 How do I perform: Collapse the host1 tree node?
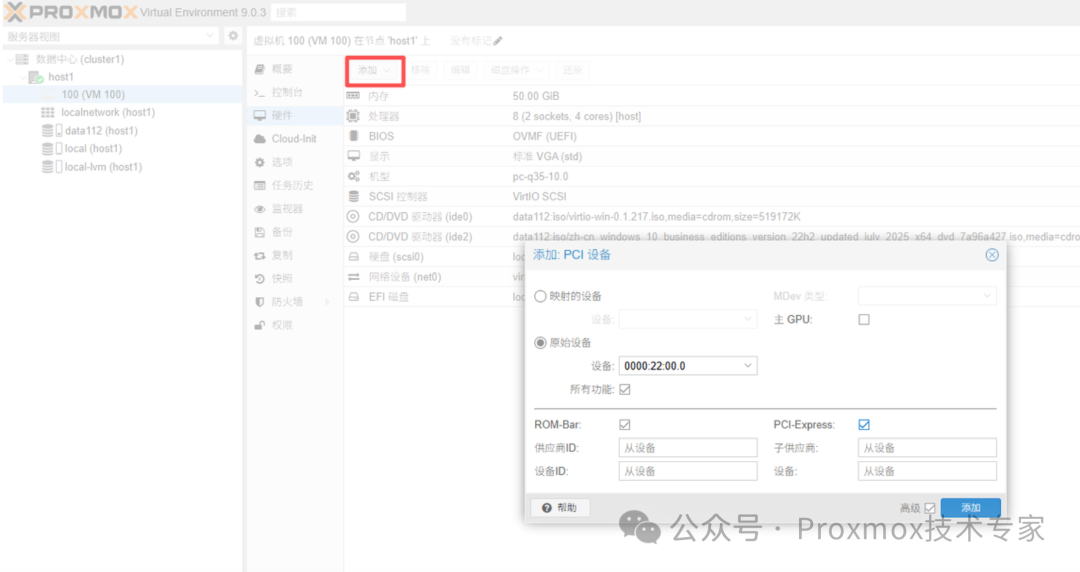(x=23, y=77)
